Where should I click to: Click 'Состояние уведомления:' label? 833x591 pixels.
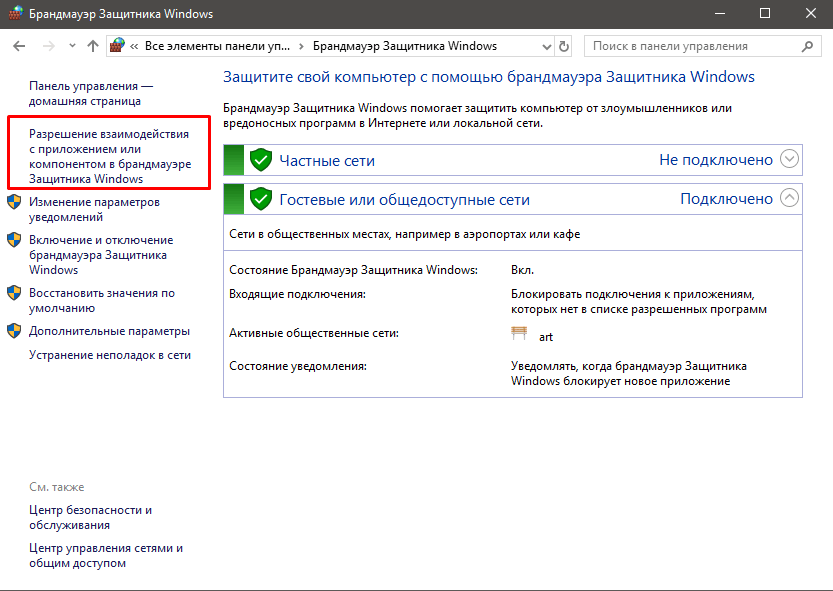[x=298, y=366]
